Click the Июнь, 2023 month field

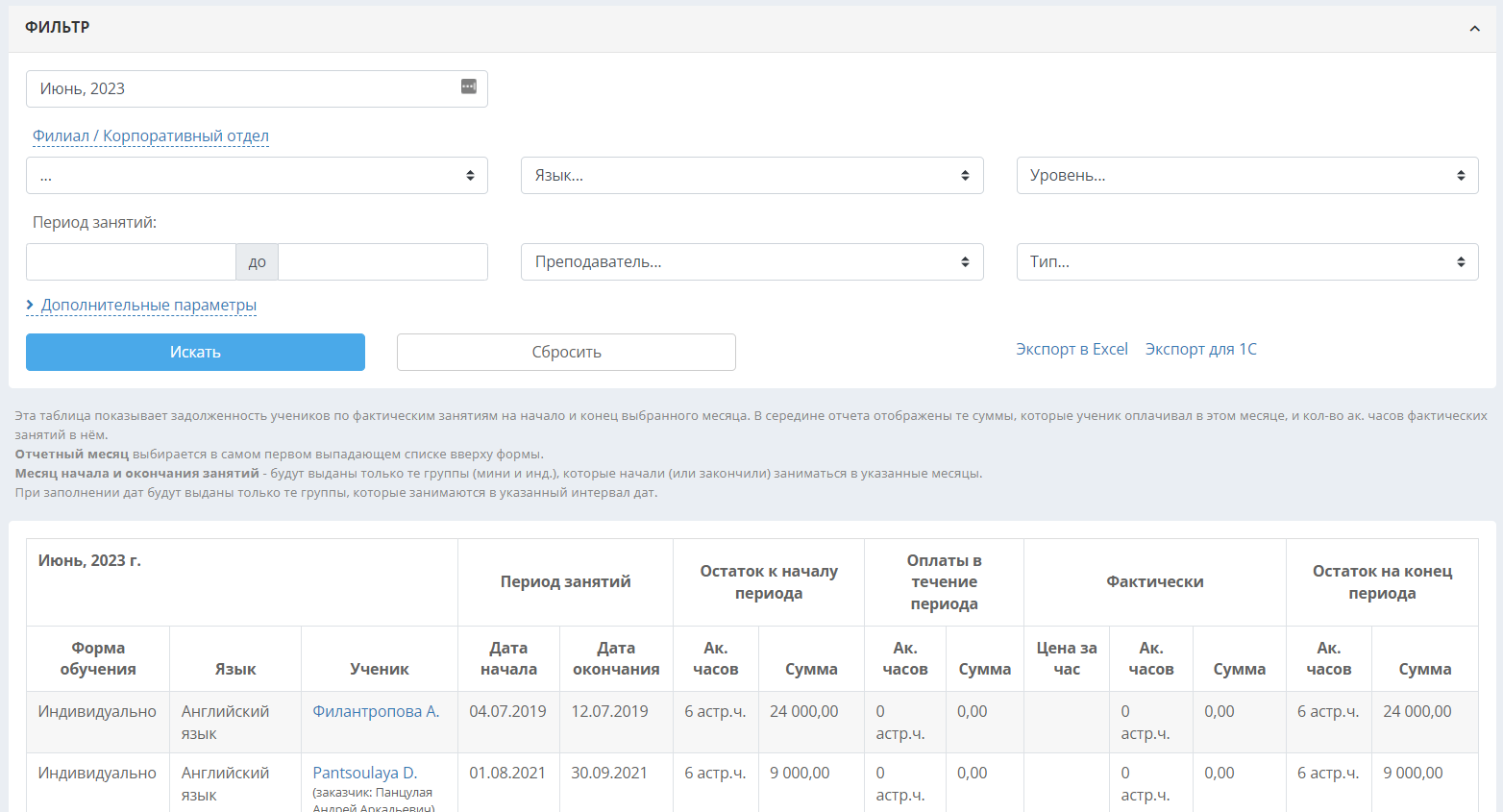pyautogui.click(x=257, y=88)
